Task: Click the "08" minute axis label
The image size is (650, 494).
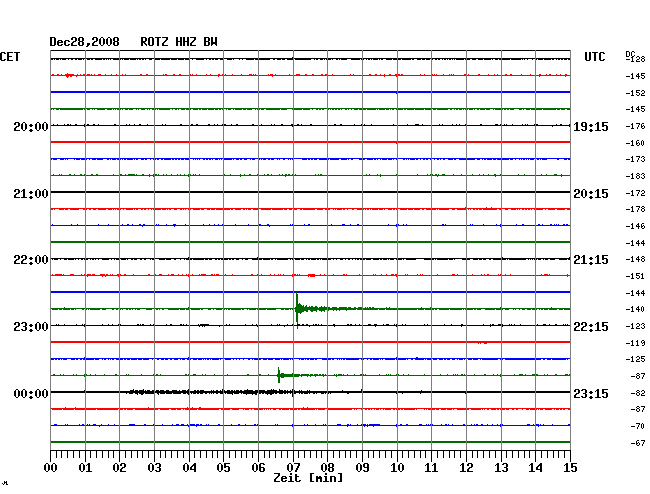Action: click(327, 468)
